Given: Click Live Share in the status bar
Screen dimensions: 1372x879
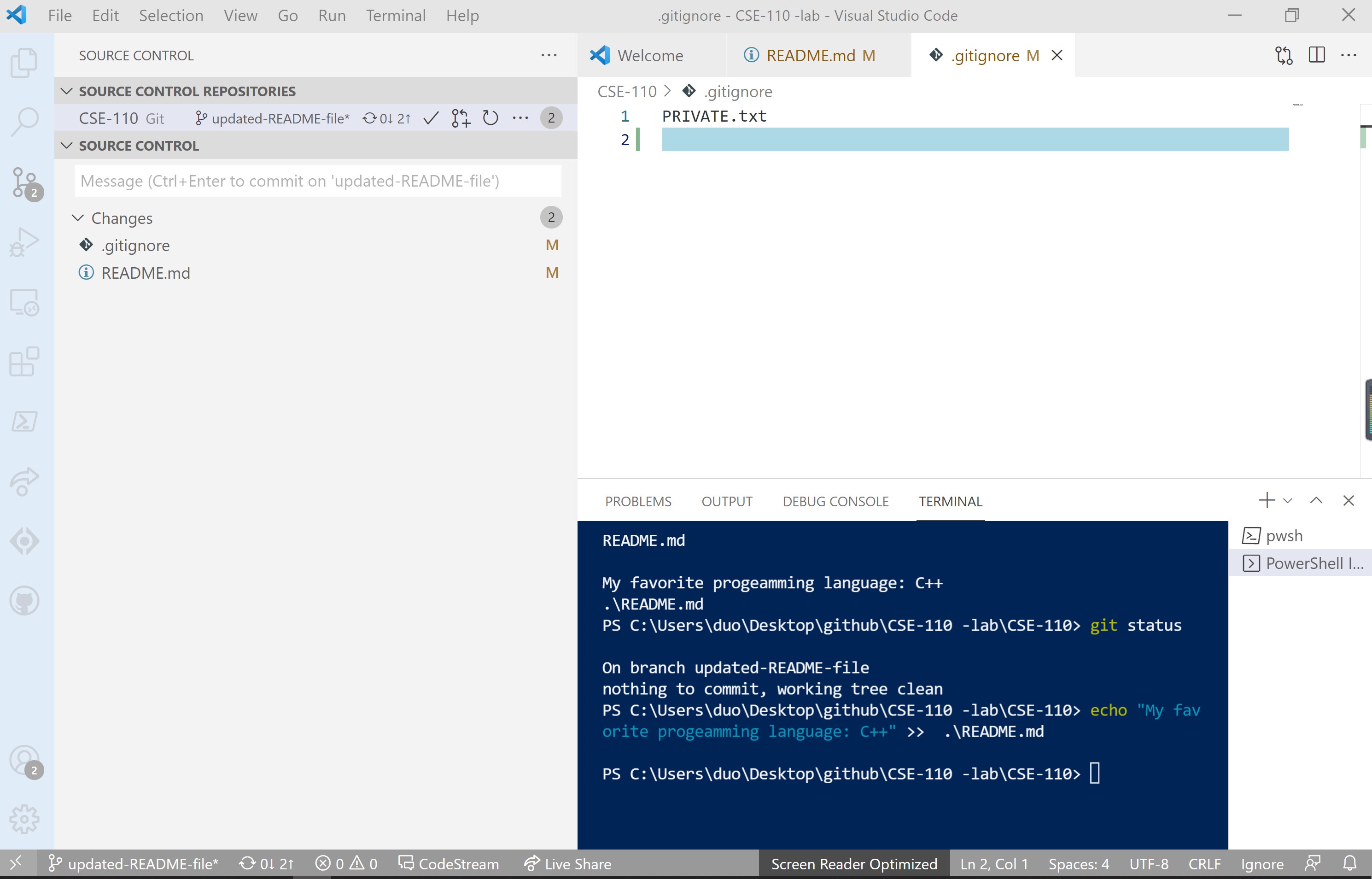Looking at the screenshot, I should point(567,864).
